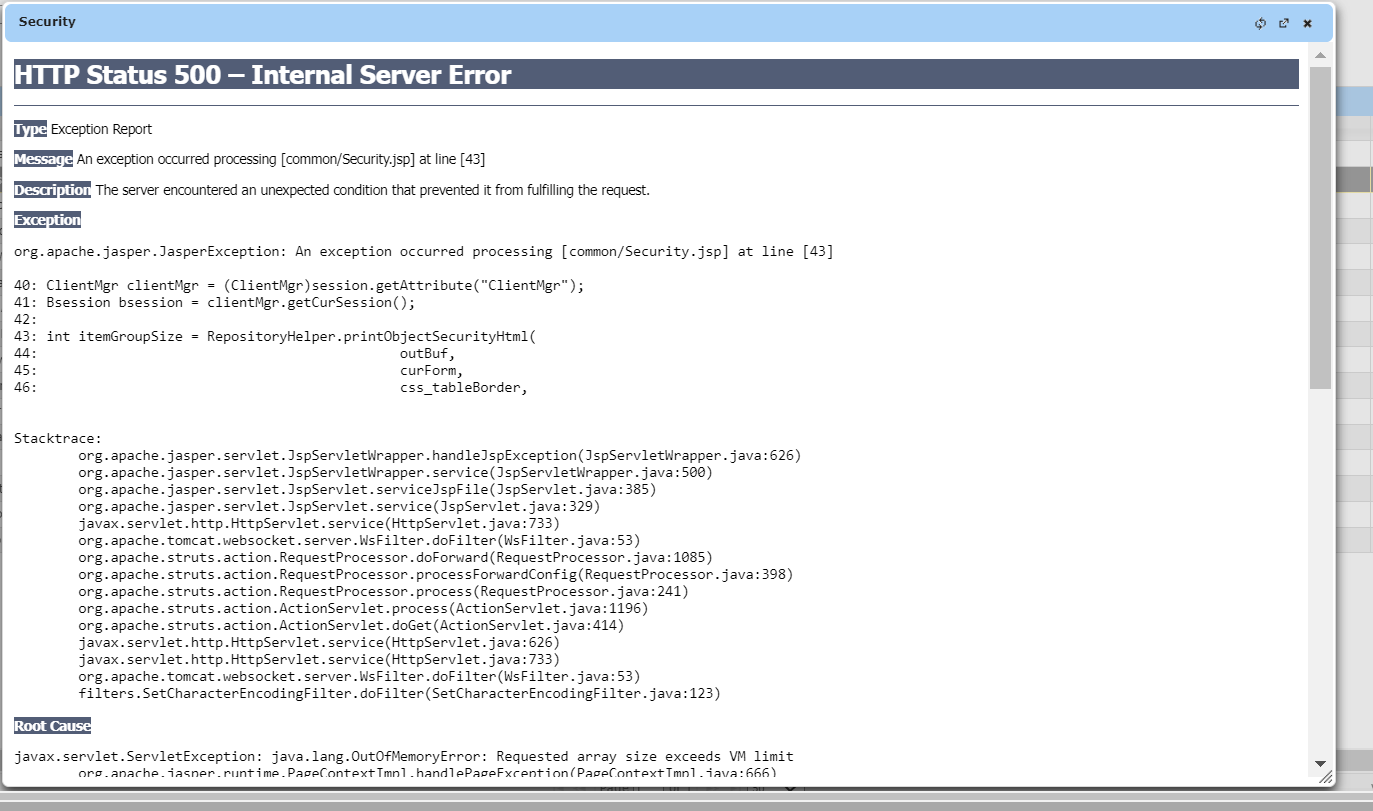Click the empty scrollbar track below the thumb
This screenshot has width=1373, height=811.
(1320, 570)
